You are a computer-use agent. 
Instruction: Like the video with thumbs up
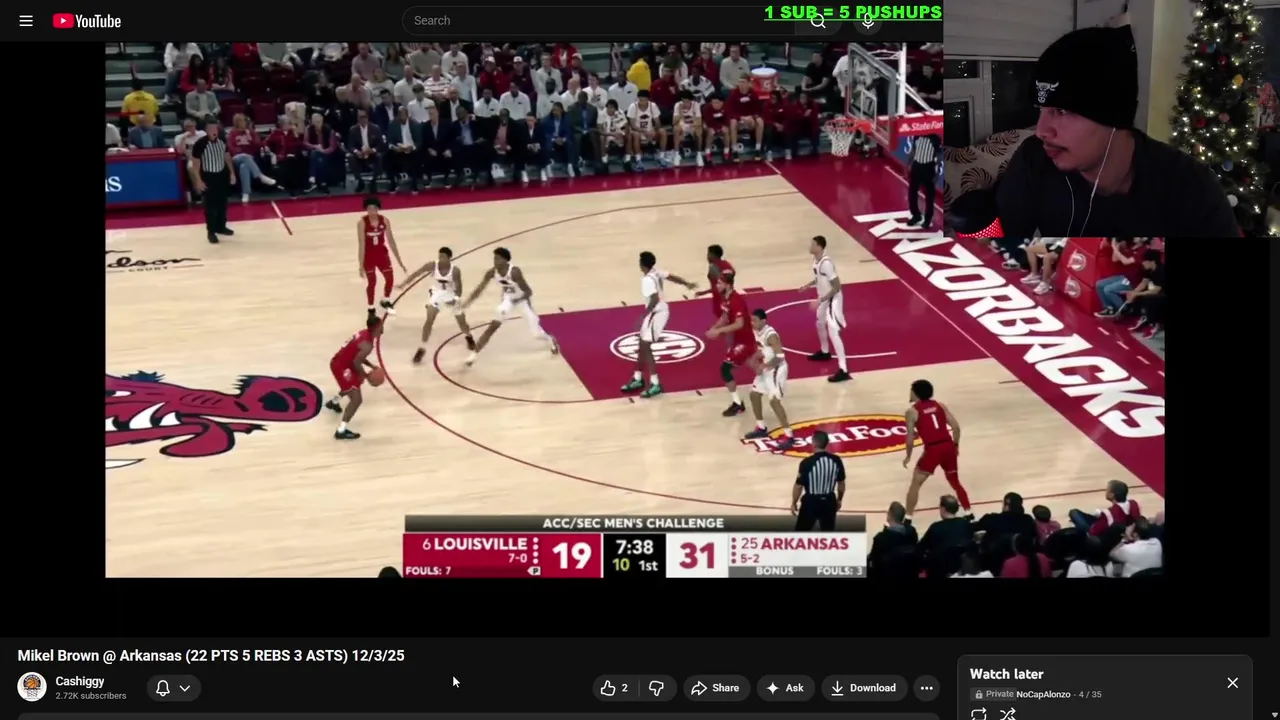click(x=614, y=688)
